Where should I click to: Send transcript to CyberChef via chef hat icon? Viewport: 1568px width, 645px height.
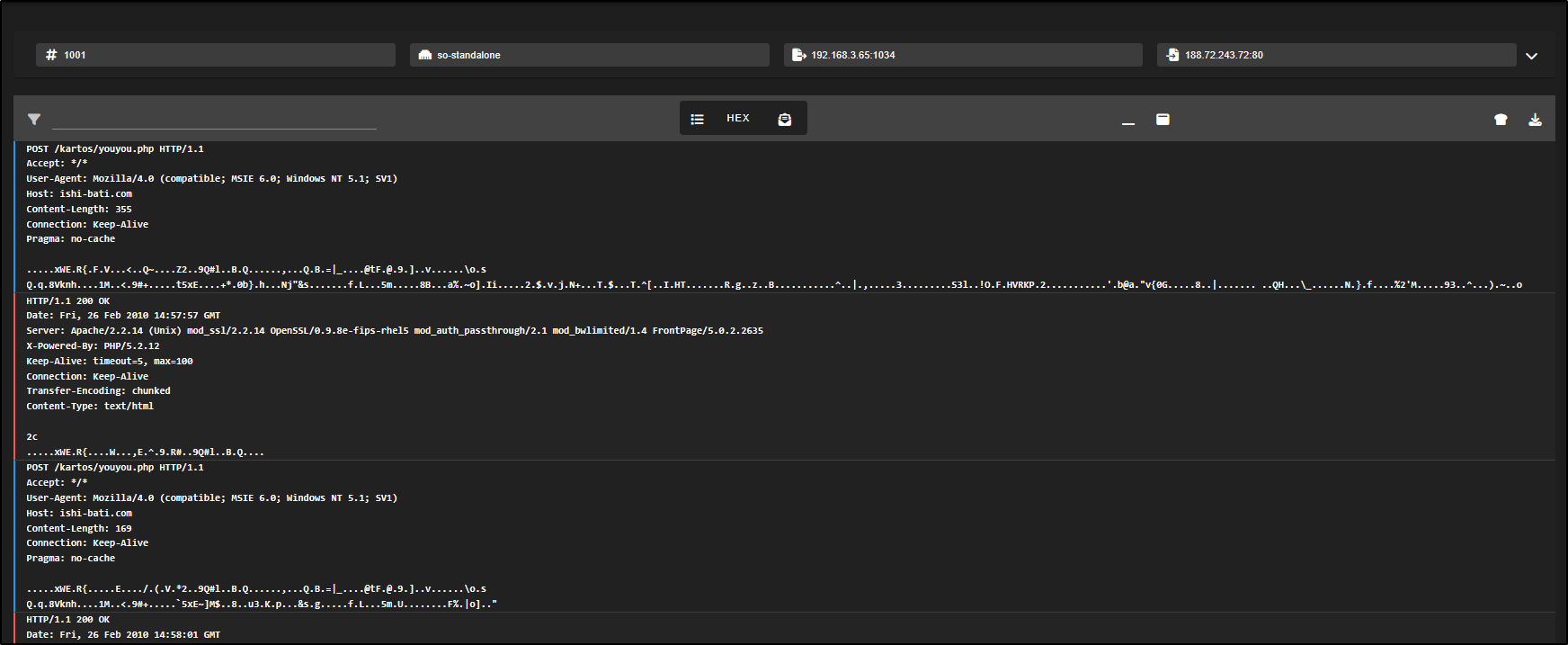click(1501, 119)
